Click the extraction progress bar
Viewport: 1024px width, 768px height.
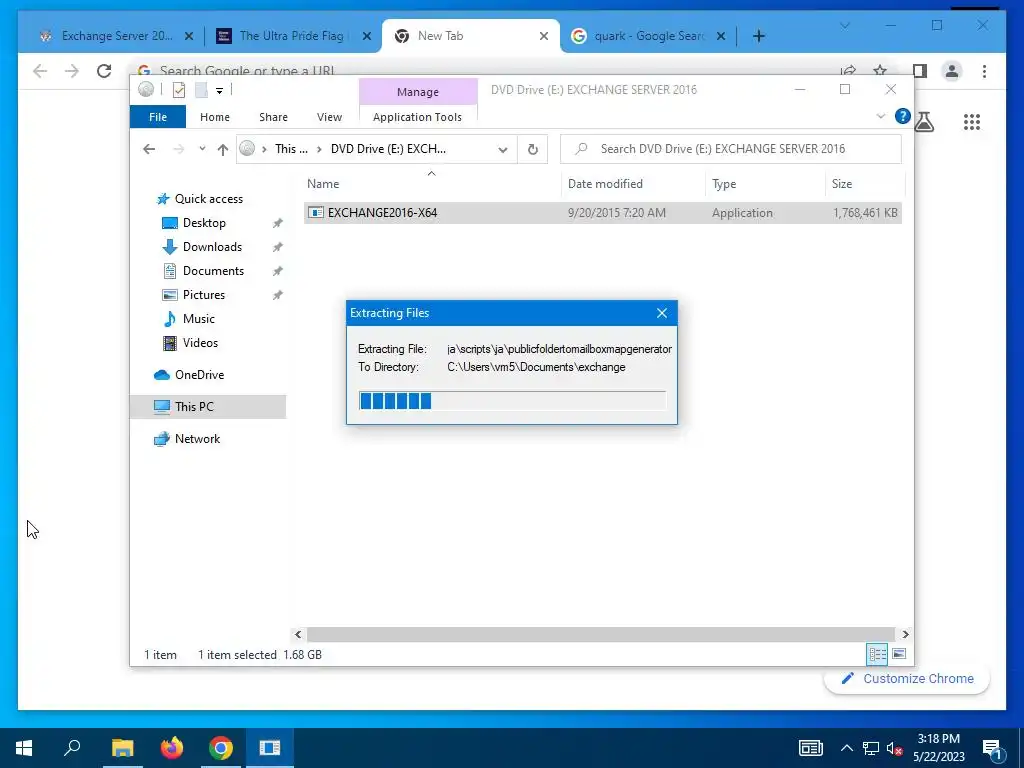(512, 400)
